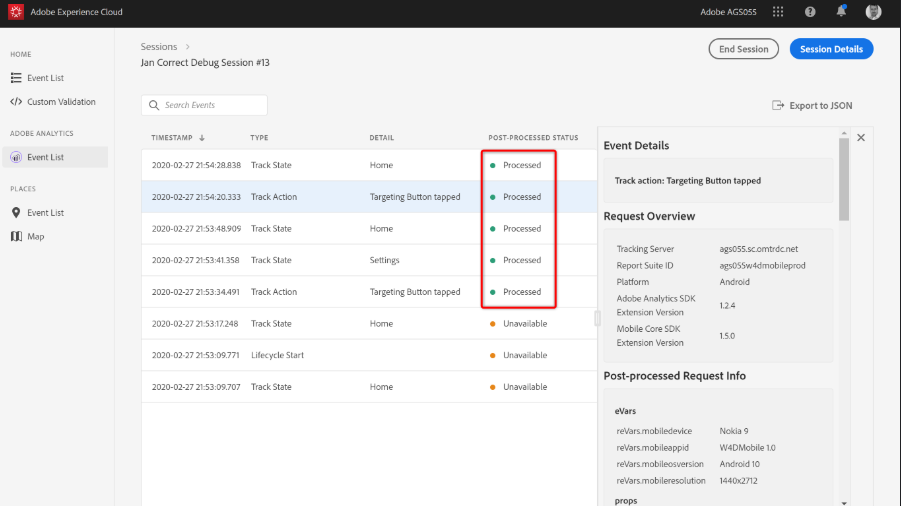The image size is (901, 506).
Task: Open the help question mark icon
Action: coord(810,11)
